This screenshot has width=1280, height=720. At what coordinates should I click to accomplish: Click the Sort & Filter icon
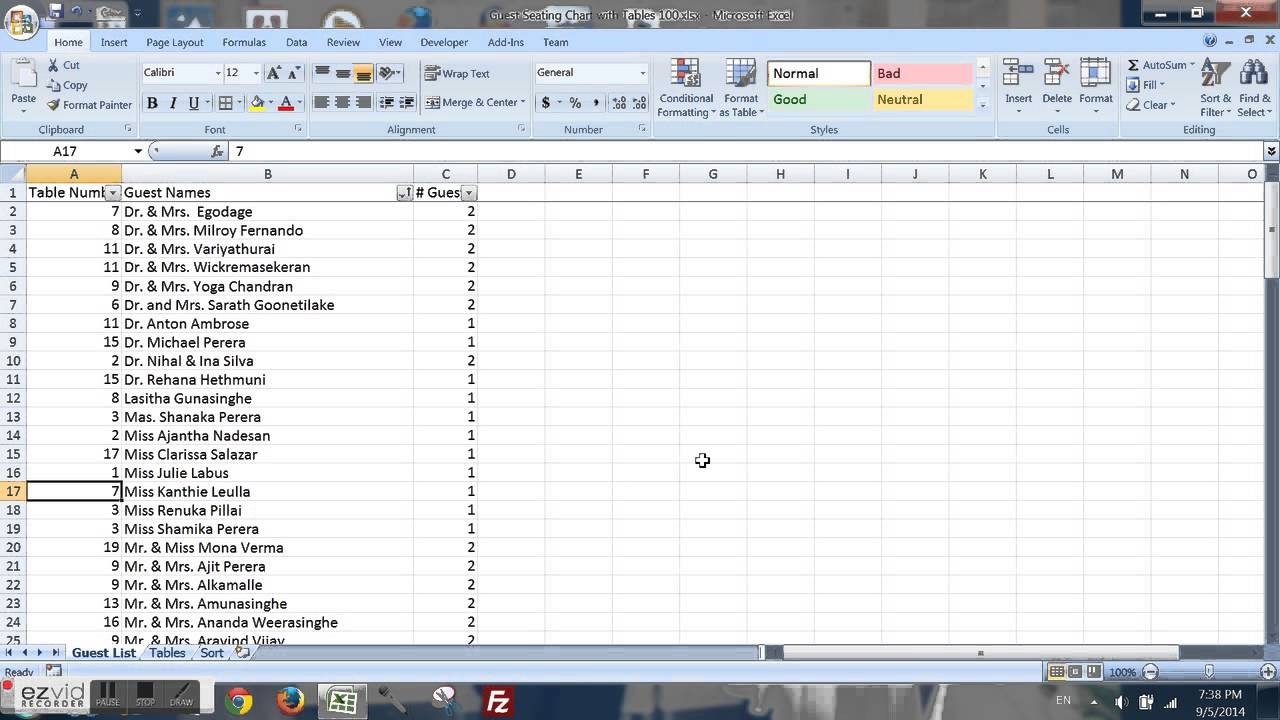click(1215, 86)
